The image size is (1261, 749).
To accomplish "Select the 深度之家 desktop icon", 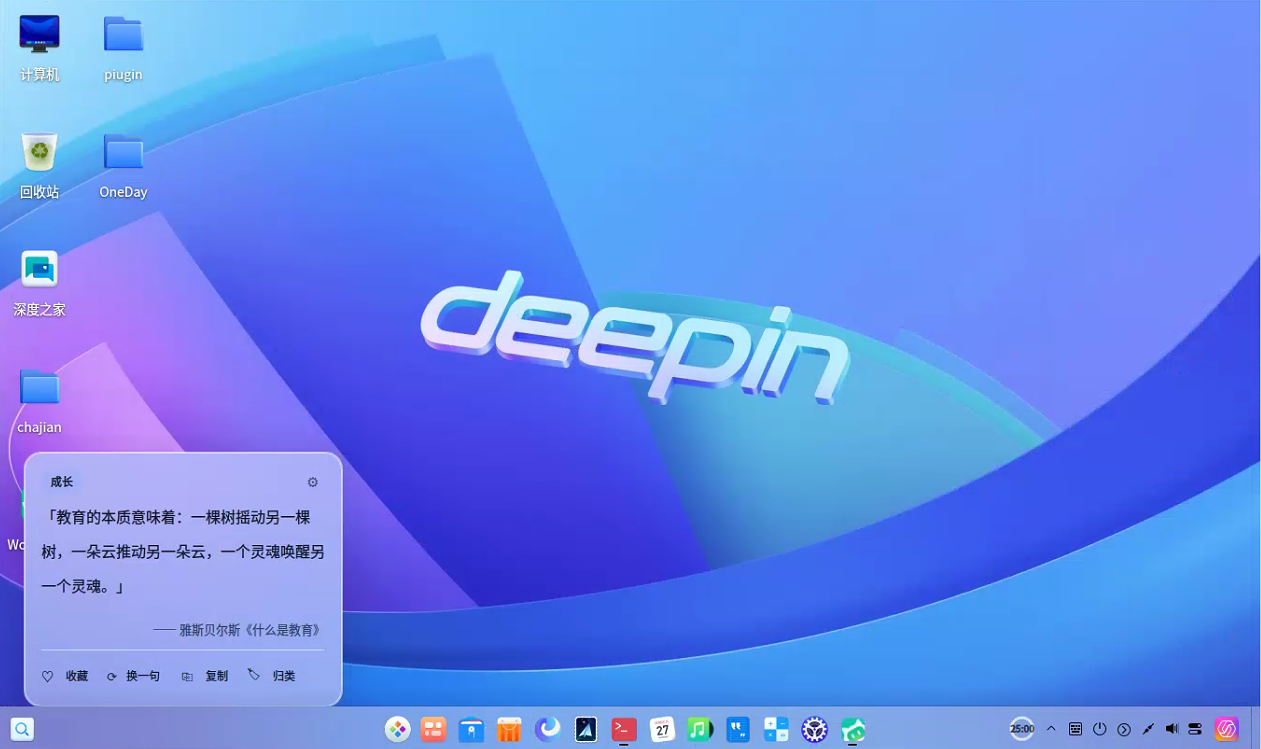I will tap(39, 283).
